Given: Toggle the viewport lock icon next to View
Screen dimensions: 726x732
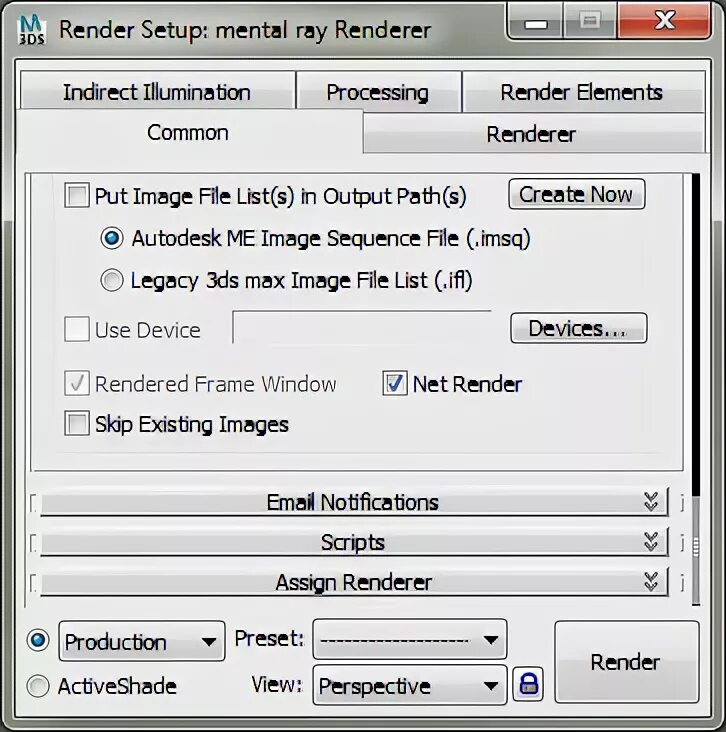Looking at the screenshot, I should [x=528, y=684].
